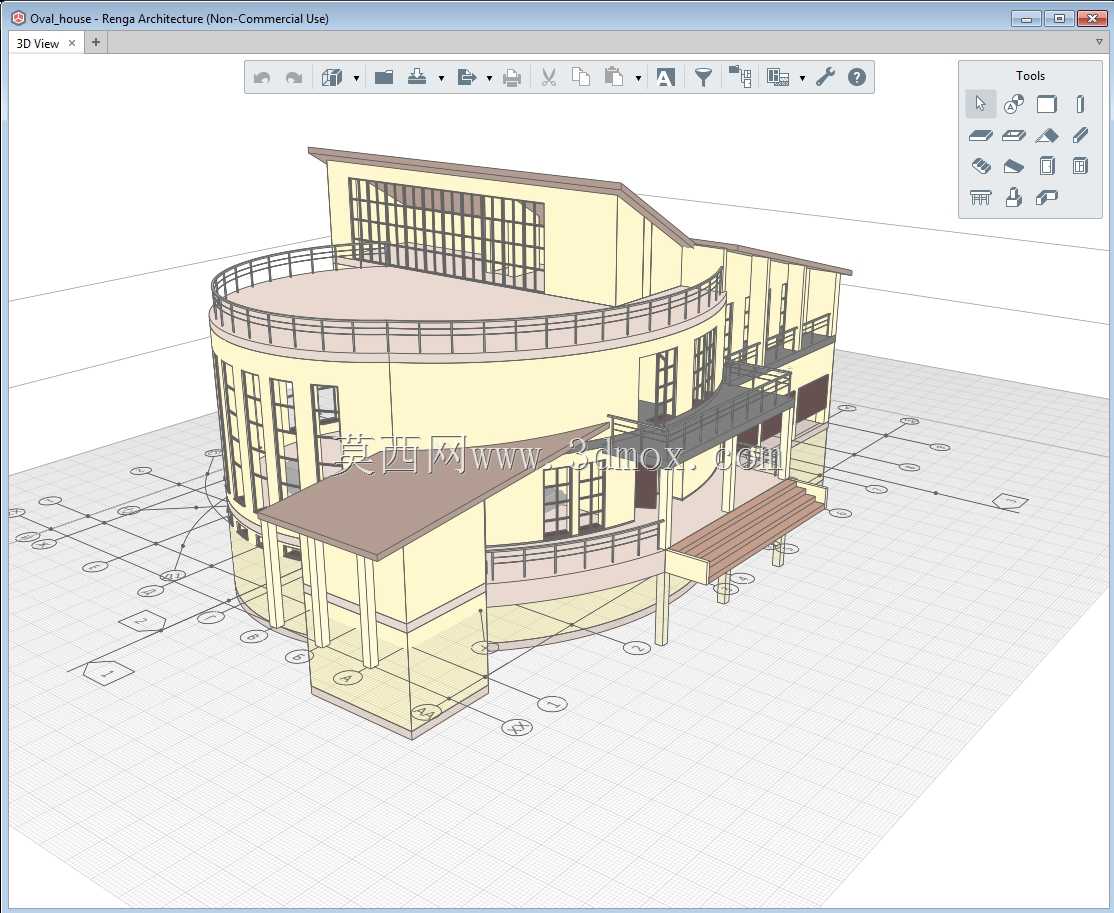Add a new tab with plus button

point(96,42)
